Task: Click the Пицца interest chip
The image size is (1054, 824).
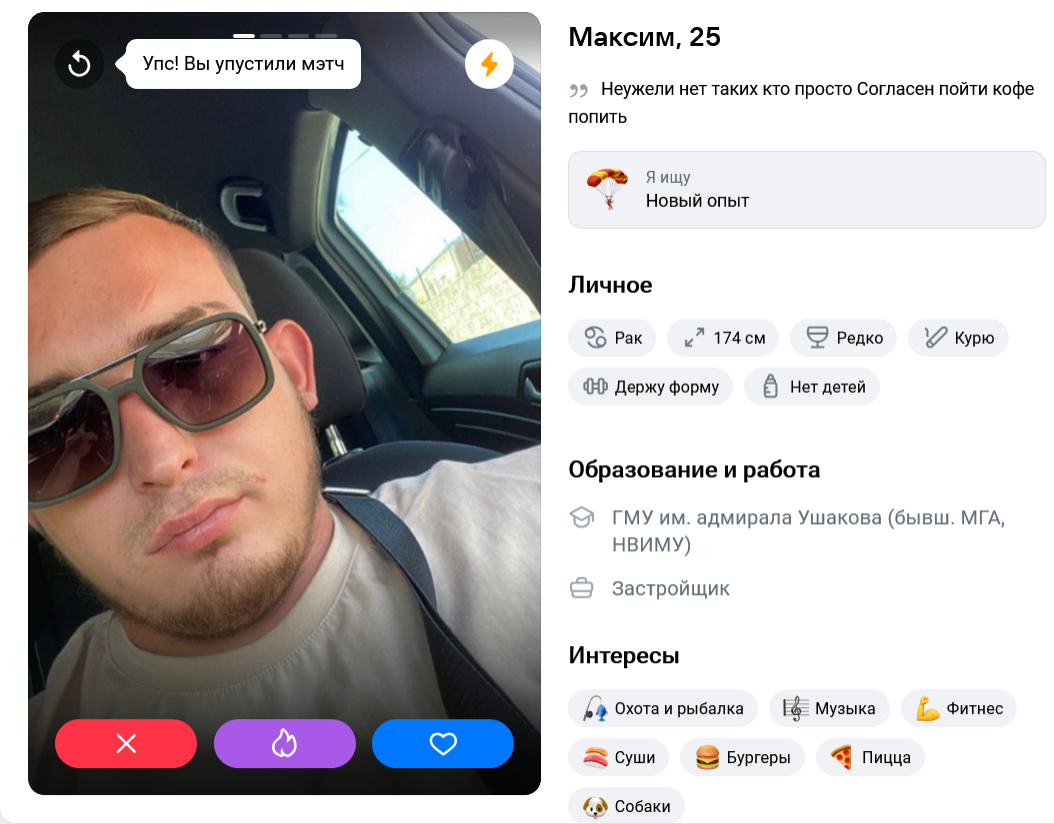Action: (x=870, y=757)
